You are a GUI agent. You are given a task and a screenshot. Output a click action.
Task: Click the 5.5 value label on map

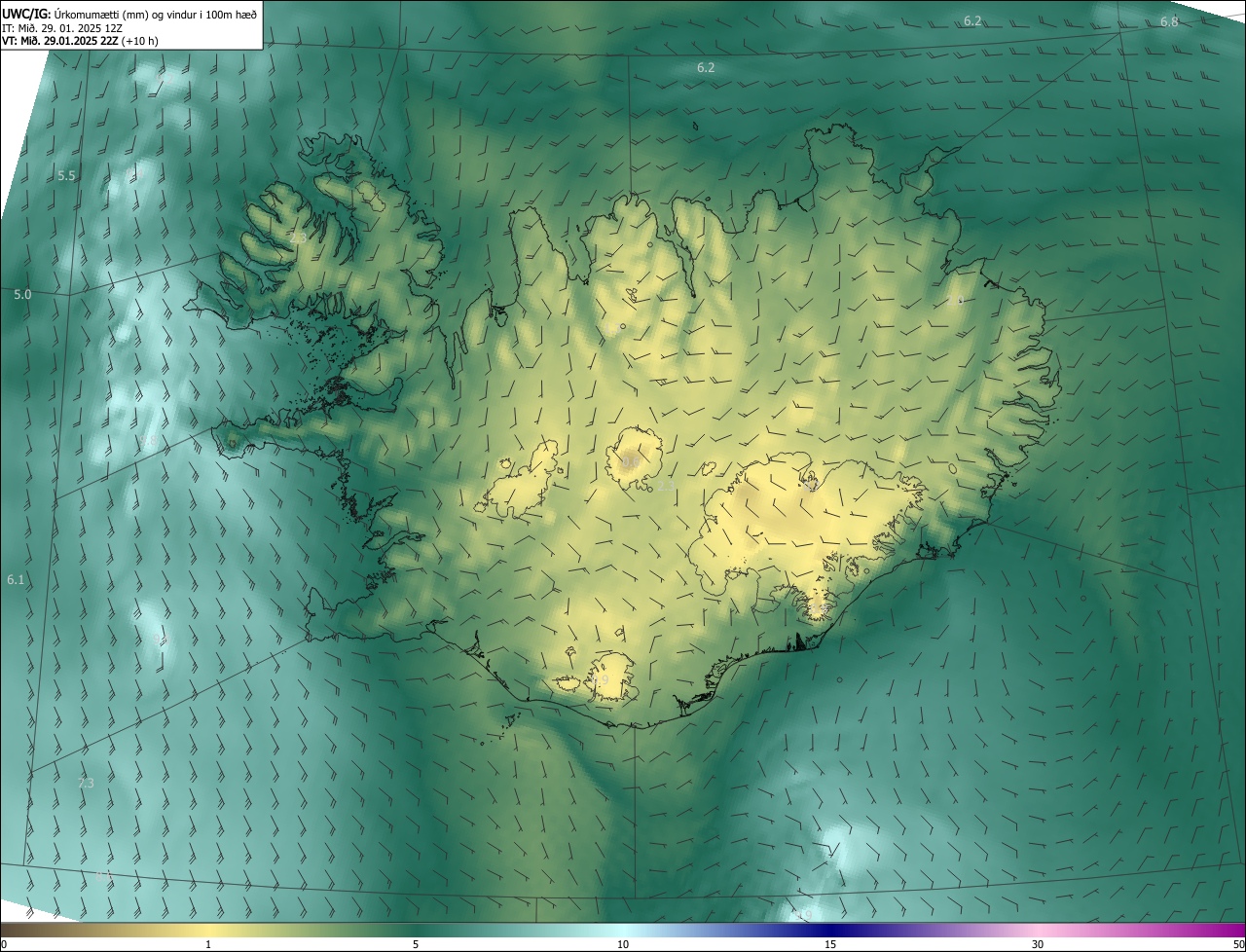pyautogui.click(x=66, y=176)
